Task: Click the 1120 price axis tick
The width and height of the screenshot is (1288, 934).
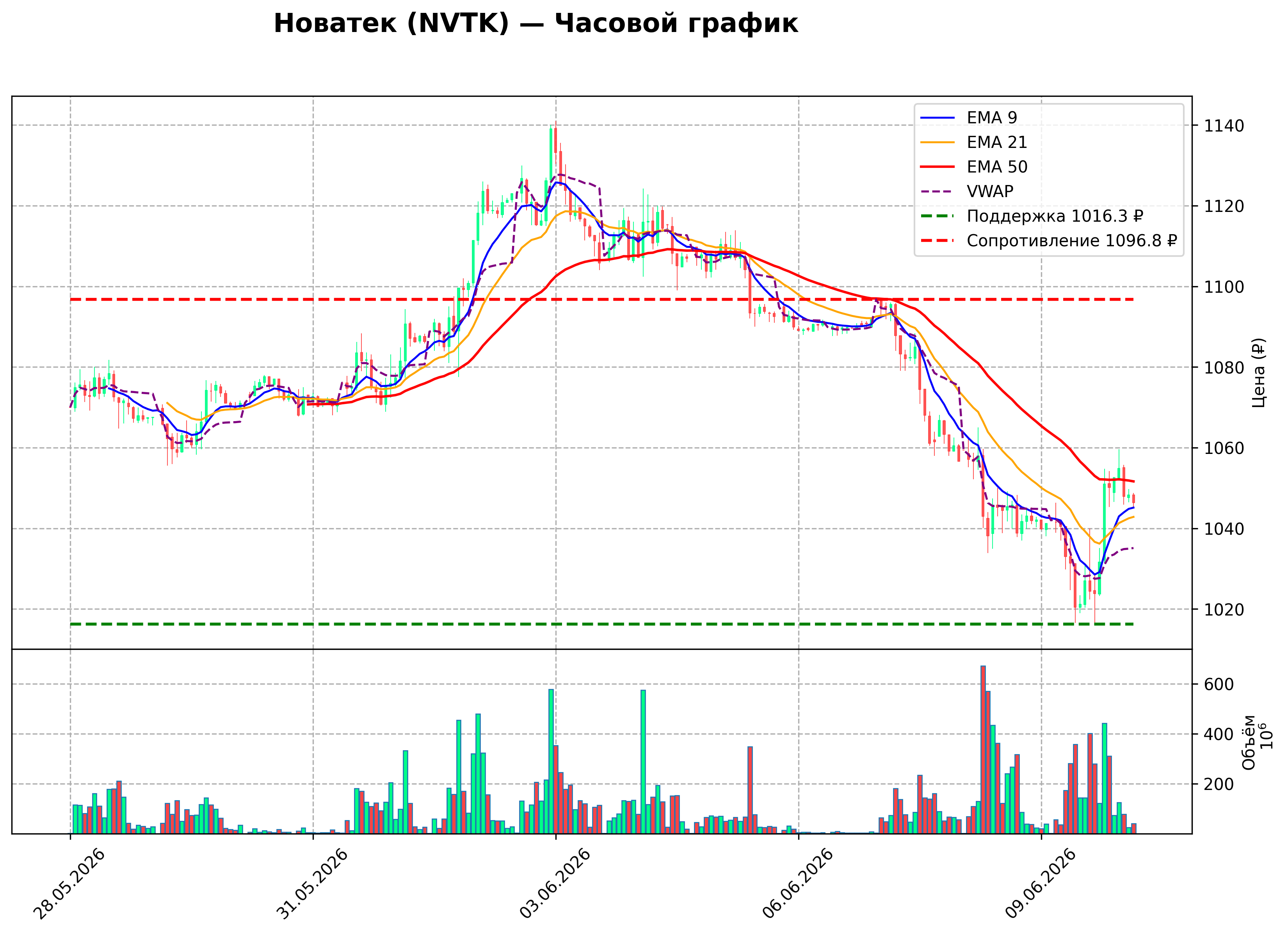Action: [1224, 206]
